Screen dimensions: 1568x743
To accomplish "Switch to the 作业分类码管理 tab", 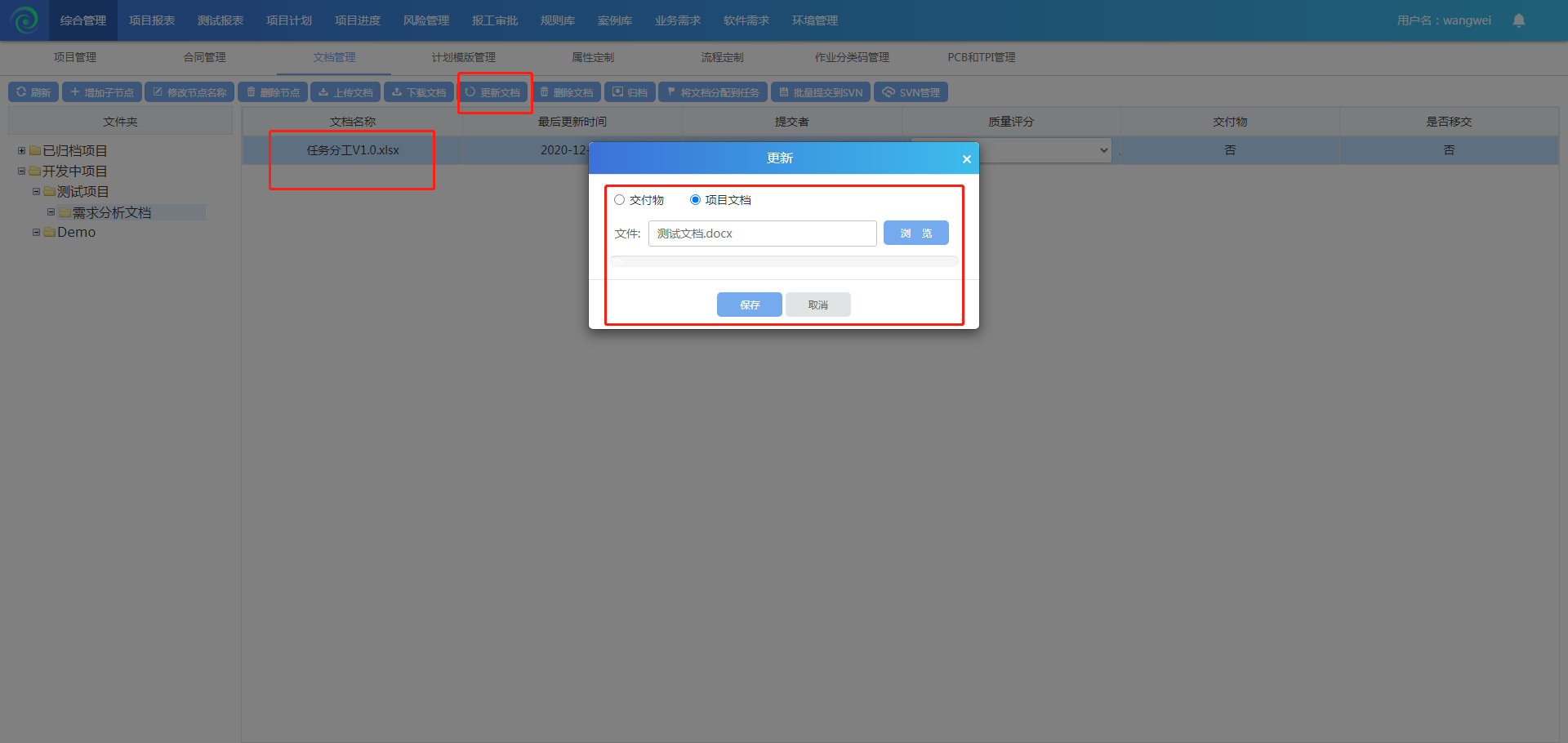I will click(x=852, y=57).
